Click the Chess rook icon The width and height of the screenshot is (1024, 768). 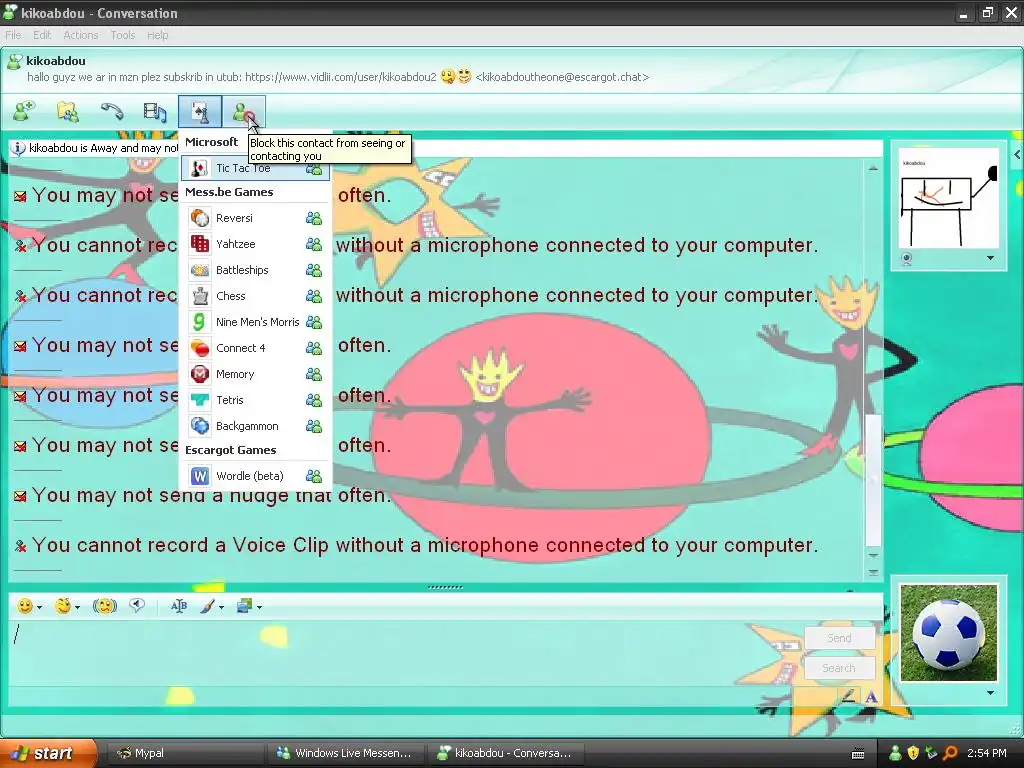pyautogui.click(x=200, y=296)
